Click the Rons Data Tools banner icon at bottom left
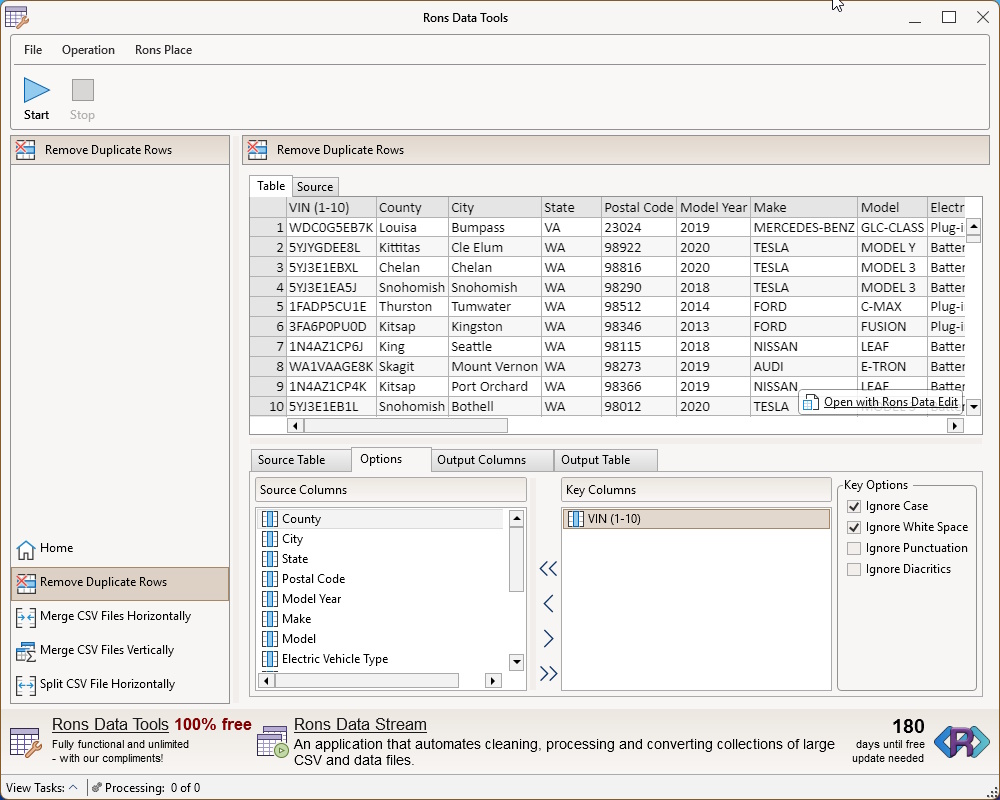The width and height of the screenshot is (1000, 800). (x=26, y=742)
